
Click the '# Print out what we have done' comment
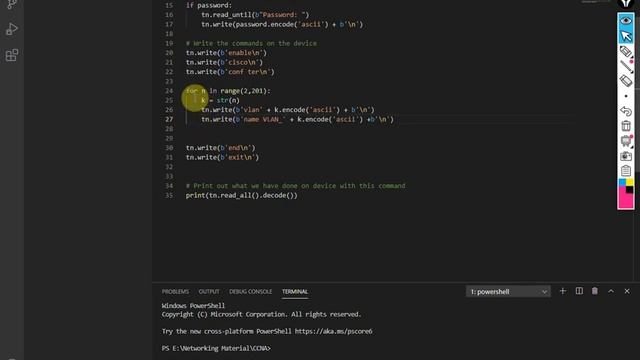tap(296, 186)
